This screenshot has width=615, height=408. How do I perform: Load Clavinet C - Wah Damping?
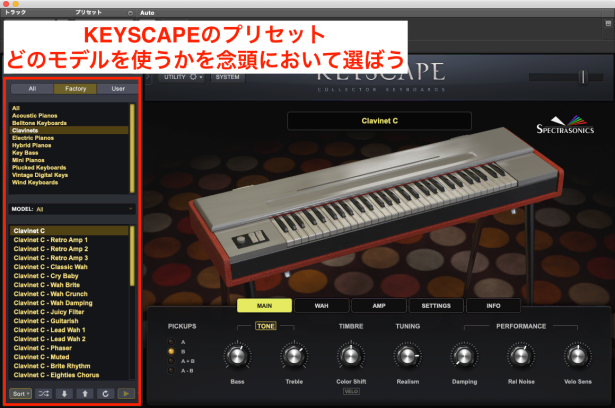[x=69, y=303]
